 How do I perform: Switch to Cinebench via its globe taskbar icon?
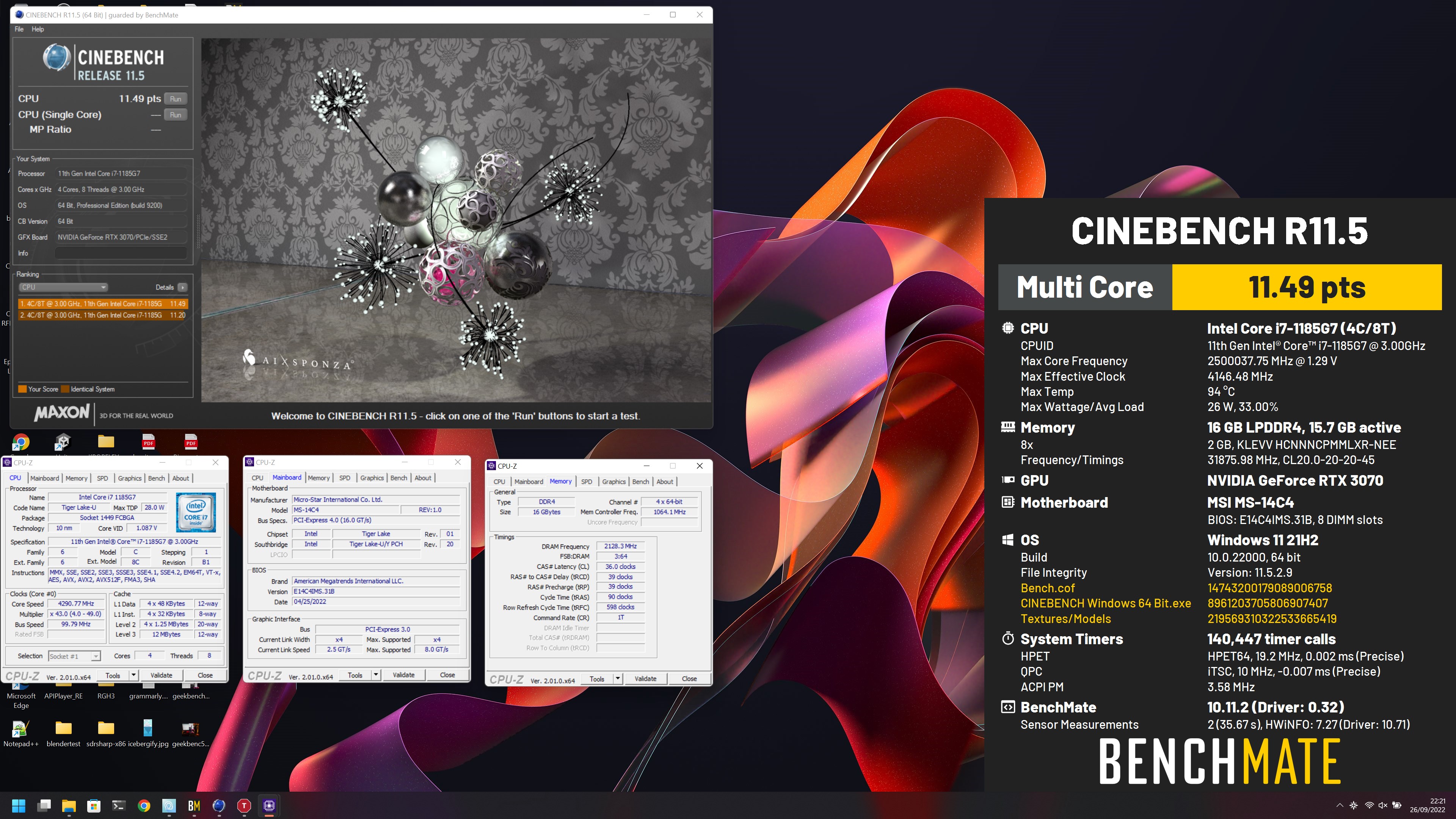pyautogui.click(x=219, y=805)
